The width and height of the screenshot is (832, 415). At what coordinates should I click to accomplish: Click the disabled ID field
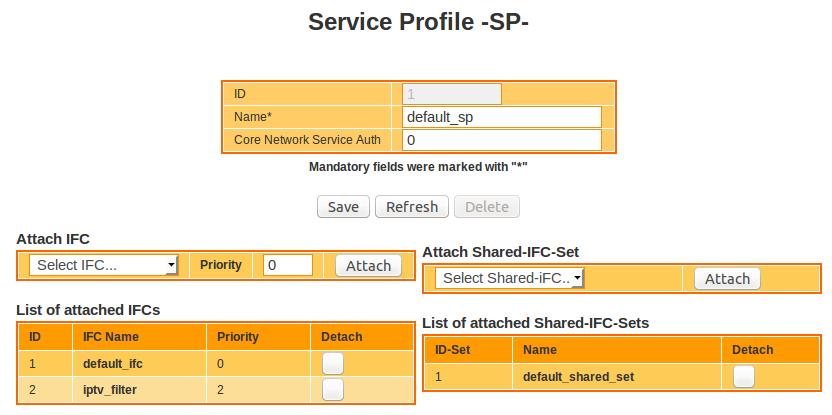(x=452, y=94)
